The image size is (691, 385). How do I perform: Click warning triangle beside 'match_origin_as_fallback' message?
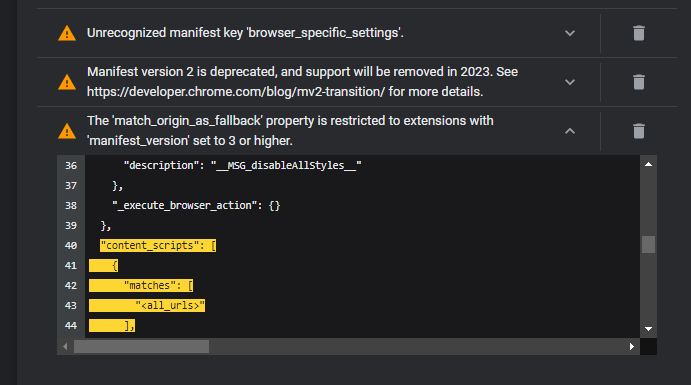(x=67, y=131)
